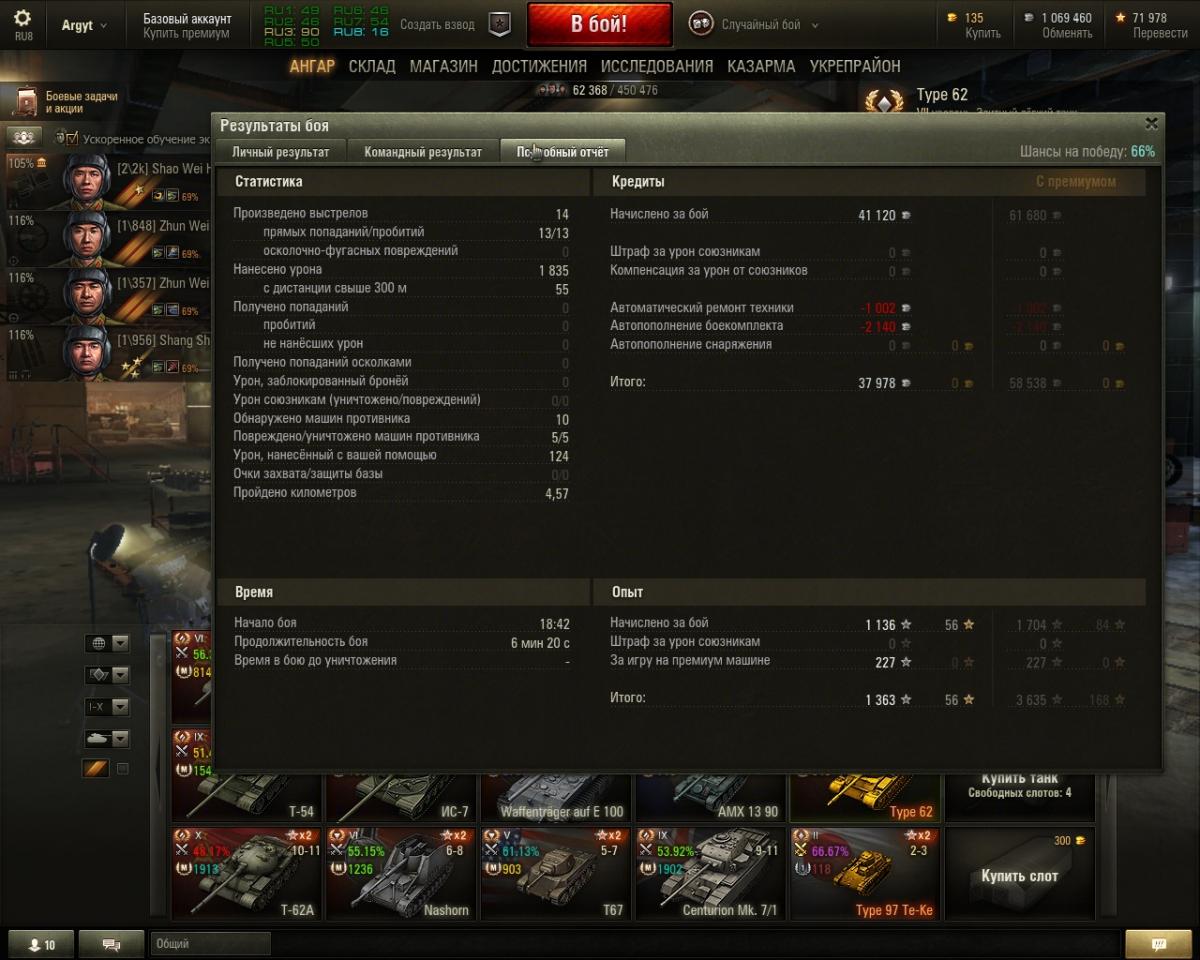Switch to Личный результат tab
The height and width of the screenshot is (960, 1200).
pos(281,152)
